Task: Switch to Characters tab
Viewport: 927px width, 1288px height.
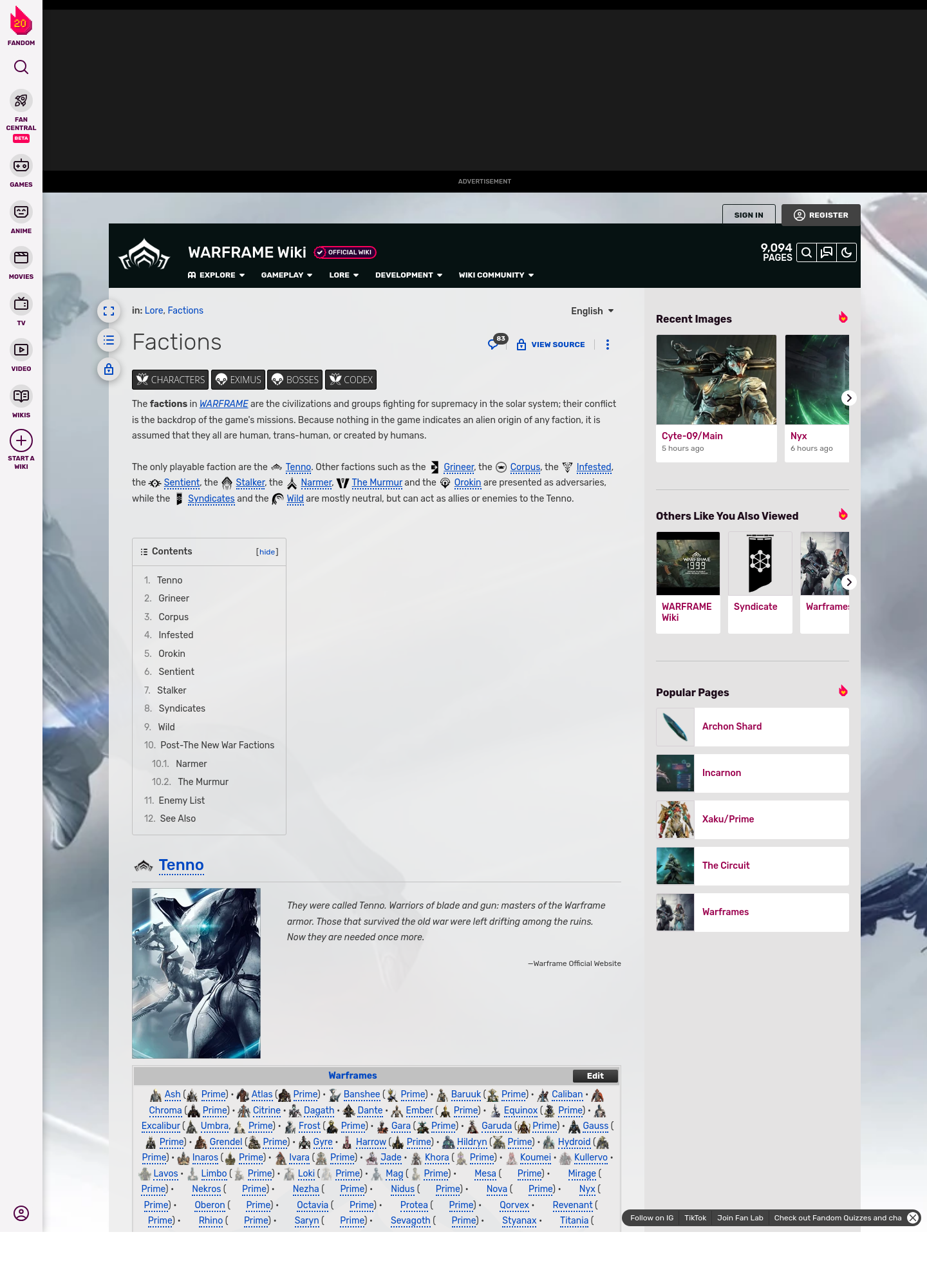Action: [170, 380]
